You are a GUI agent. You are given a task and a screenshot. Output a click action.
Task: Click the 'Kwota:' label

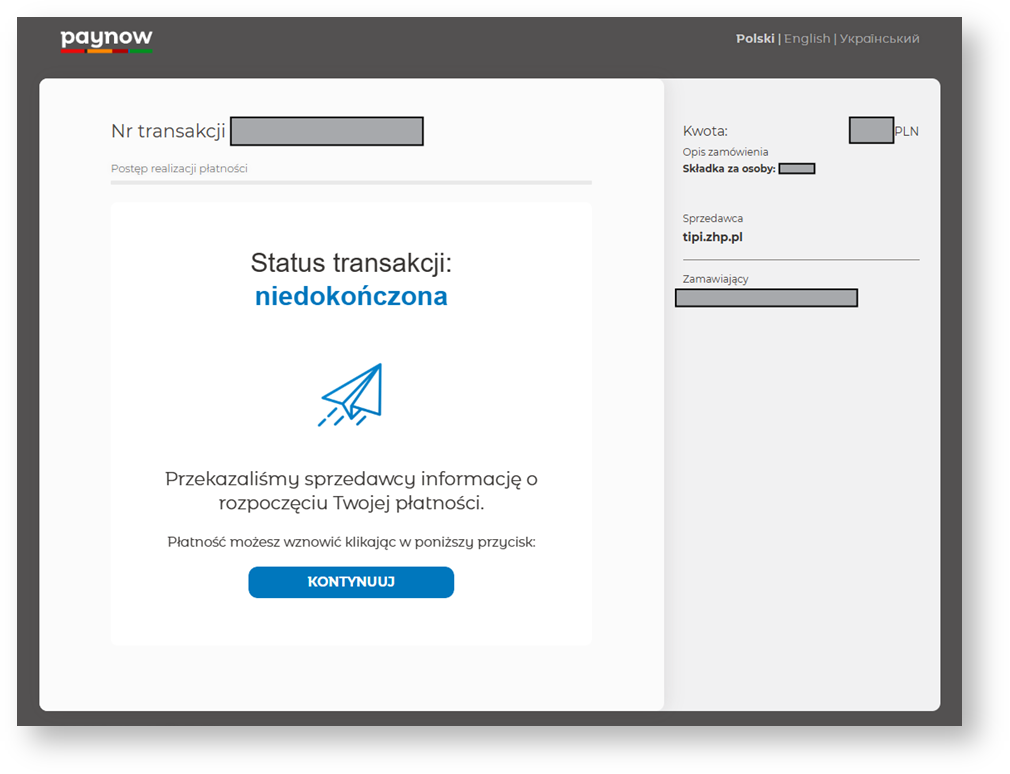(x=705, y=131)
